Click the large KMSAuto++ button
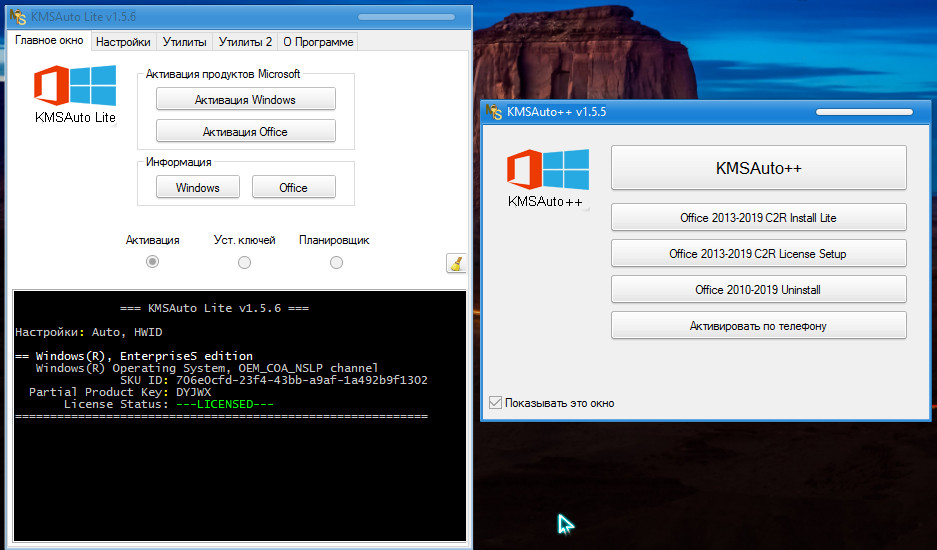Viewport: 937px width, 550px height. point(758,168)
